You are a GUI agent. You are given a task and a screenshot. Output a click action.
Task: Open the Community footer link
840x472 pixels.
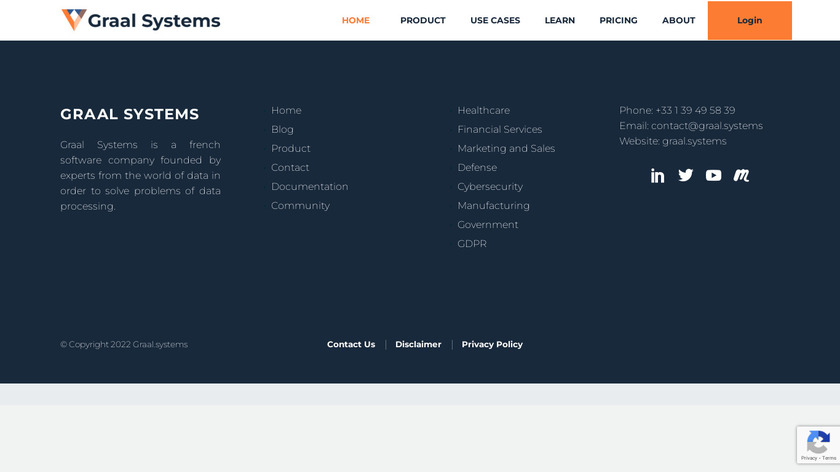[301, 206]
